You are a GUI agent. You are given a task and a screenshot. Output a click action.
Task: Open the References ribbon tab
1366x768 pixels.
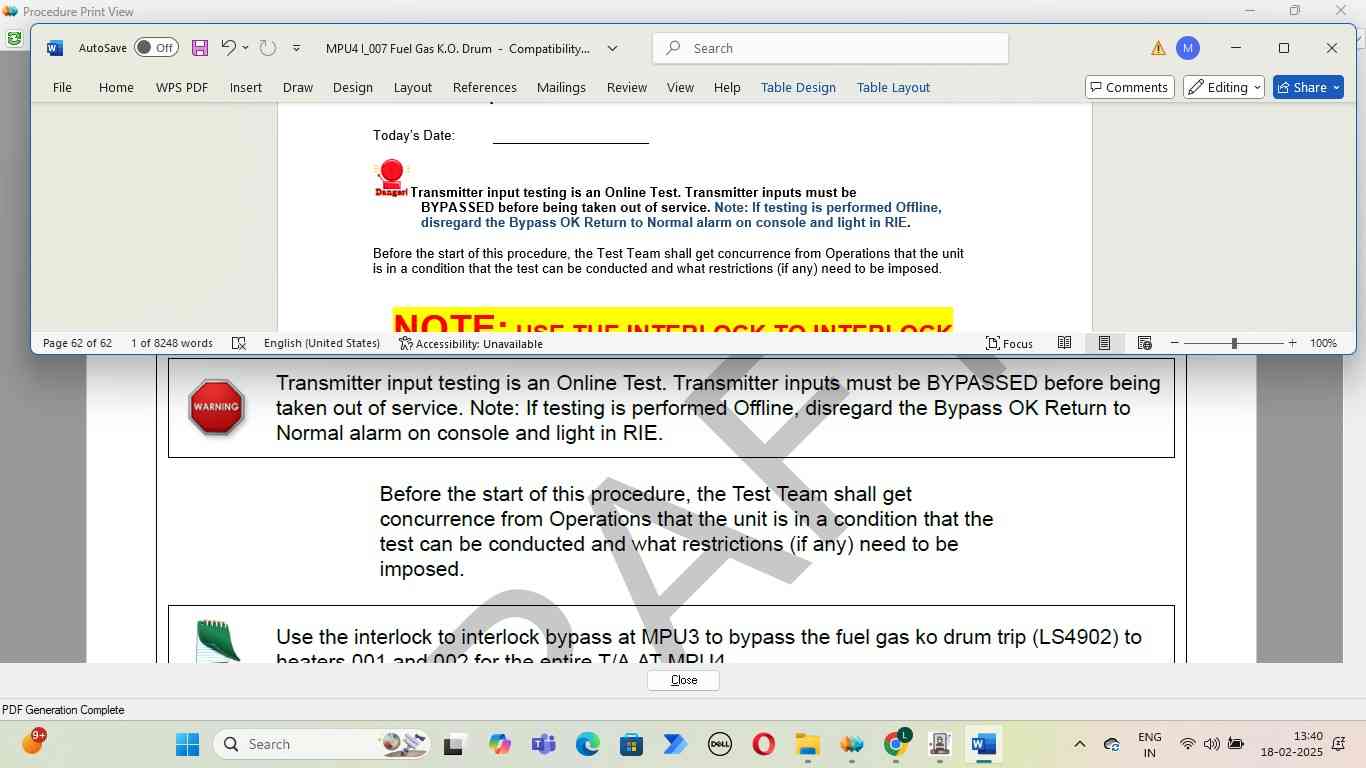[x=484, y=87]
